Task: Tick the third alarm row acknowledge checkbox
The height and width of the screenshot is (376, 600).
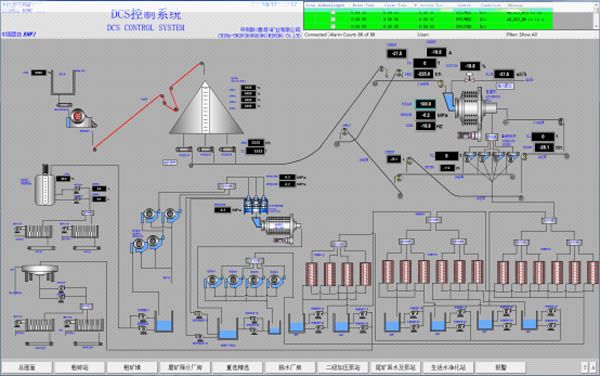Action: [333, 26]
